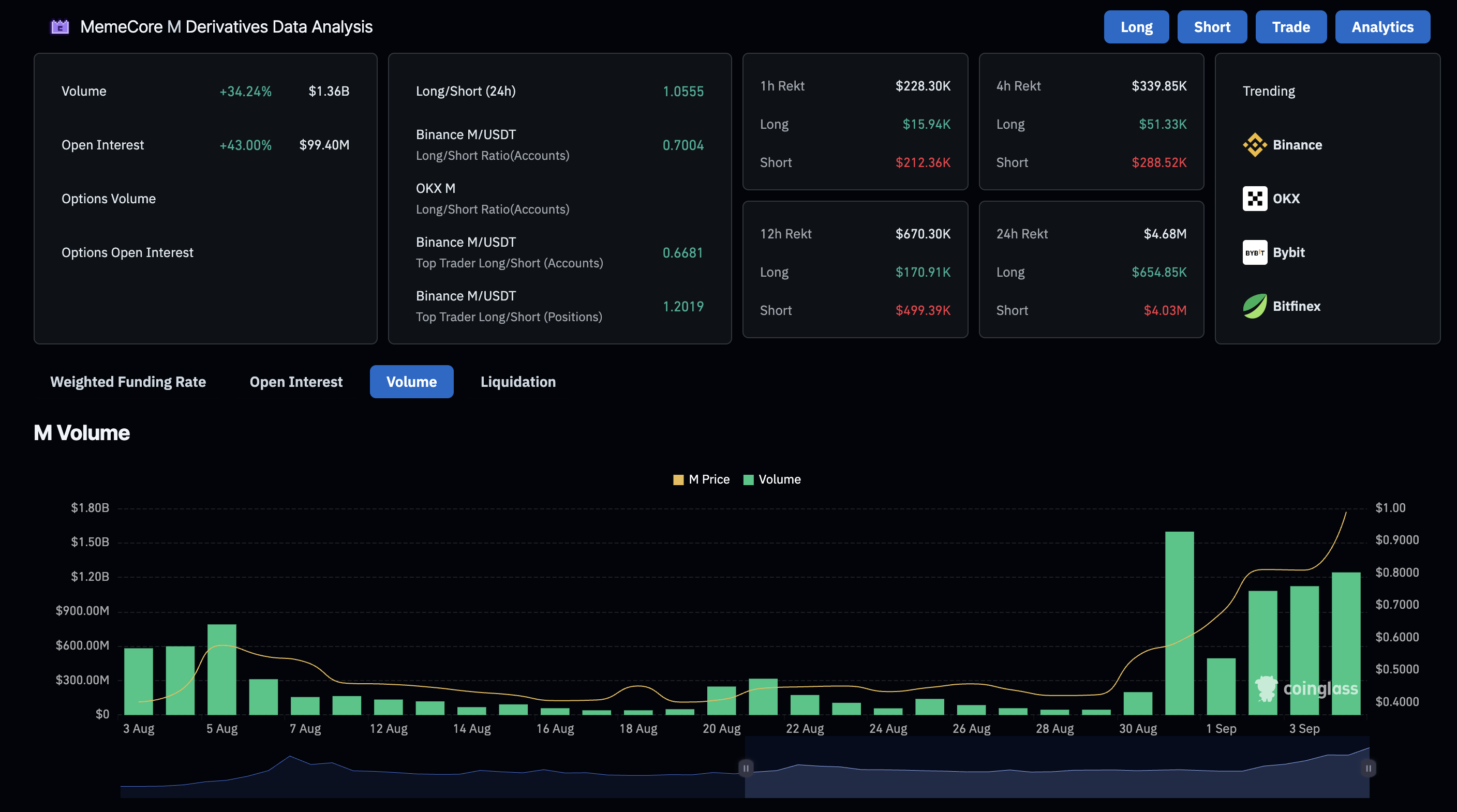Switch to Weighted Funding Rate tab

click(x=128, y=382)
